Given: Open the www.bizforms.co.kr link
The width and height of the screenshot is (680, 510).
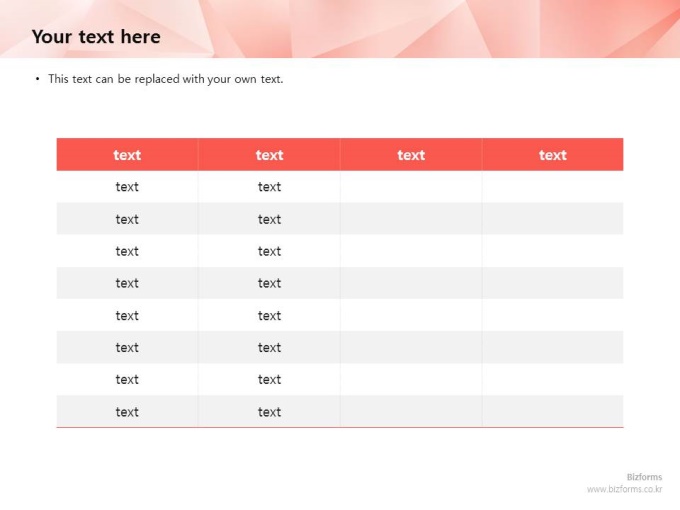Looking at the screenshot, I should pos(624,489).
